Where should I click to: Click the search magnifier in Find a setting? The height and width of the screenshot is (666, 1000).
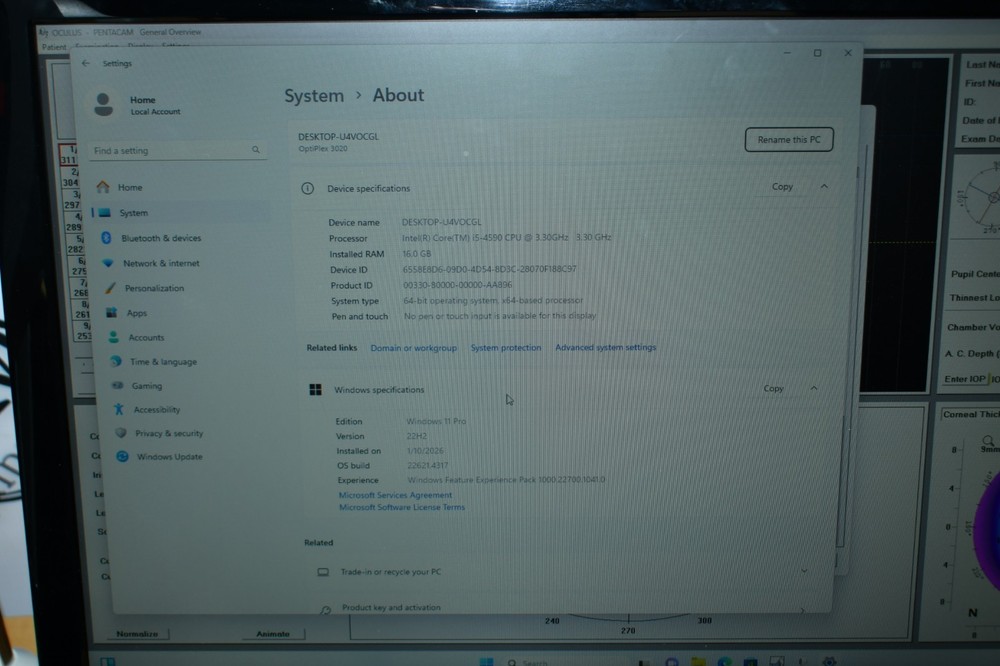click(256, 150)
